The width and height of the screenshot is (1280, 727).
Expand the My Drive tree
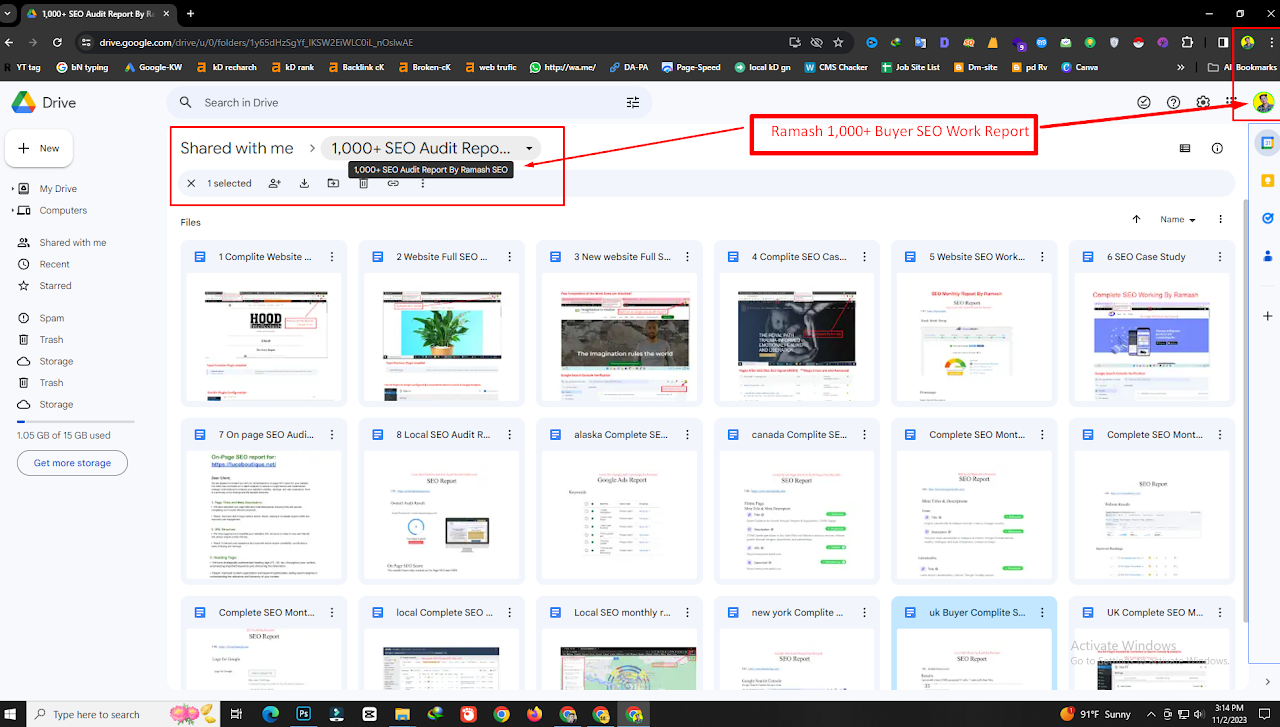pyautogui.click(x=11, y=188)
